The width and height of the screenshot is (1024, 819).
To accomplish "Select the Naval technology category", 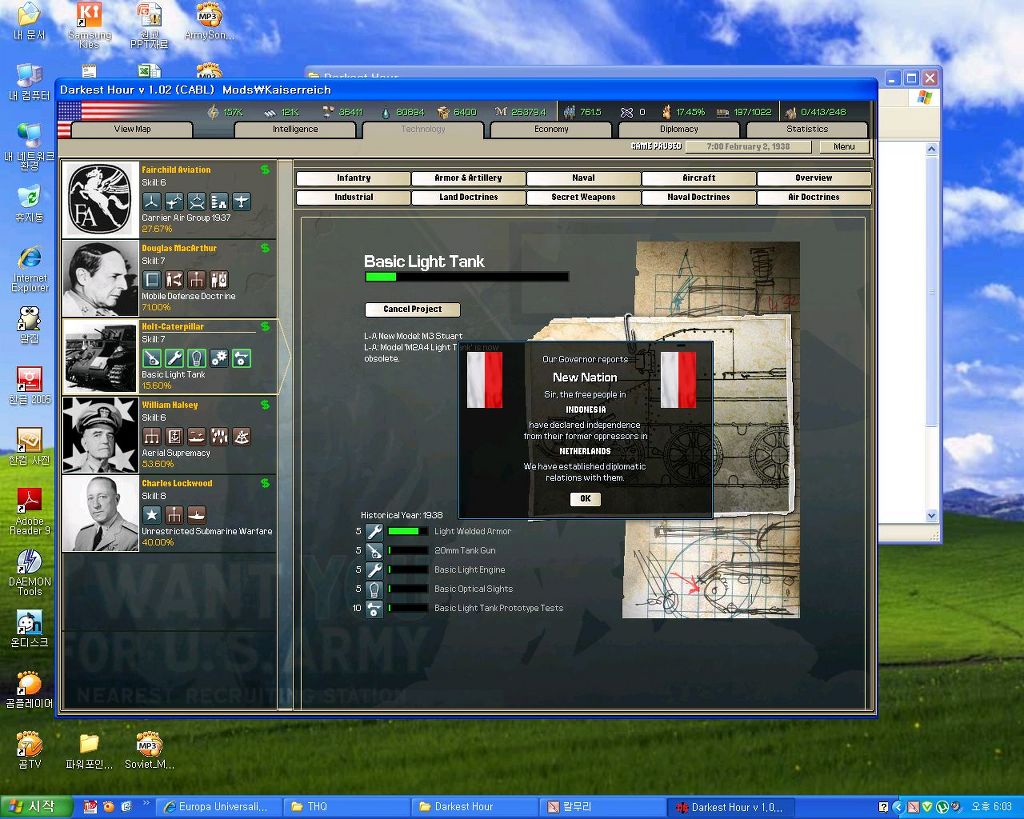I will [583, 178].
